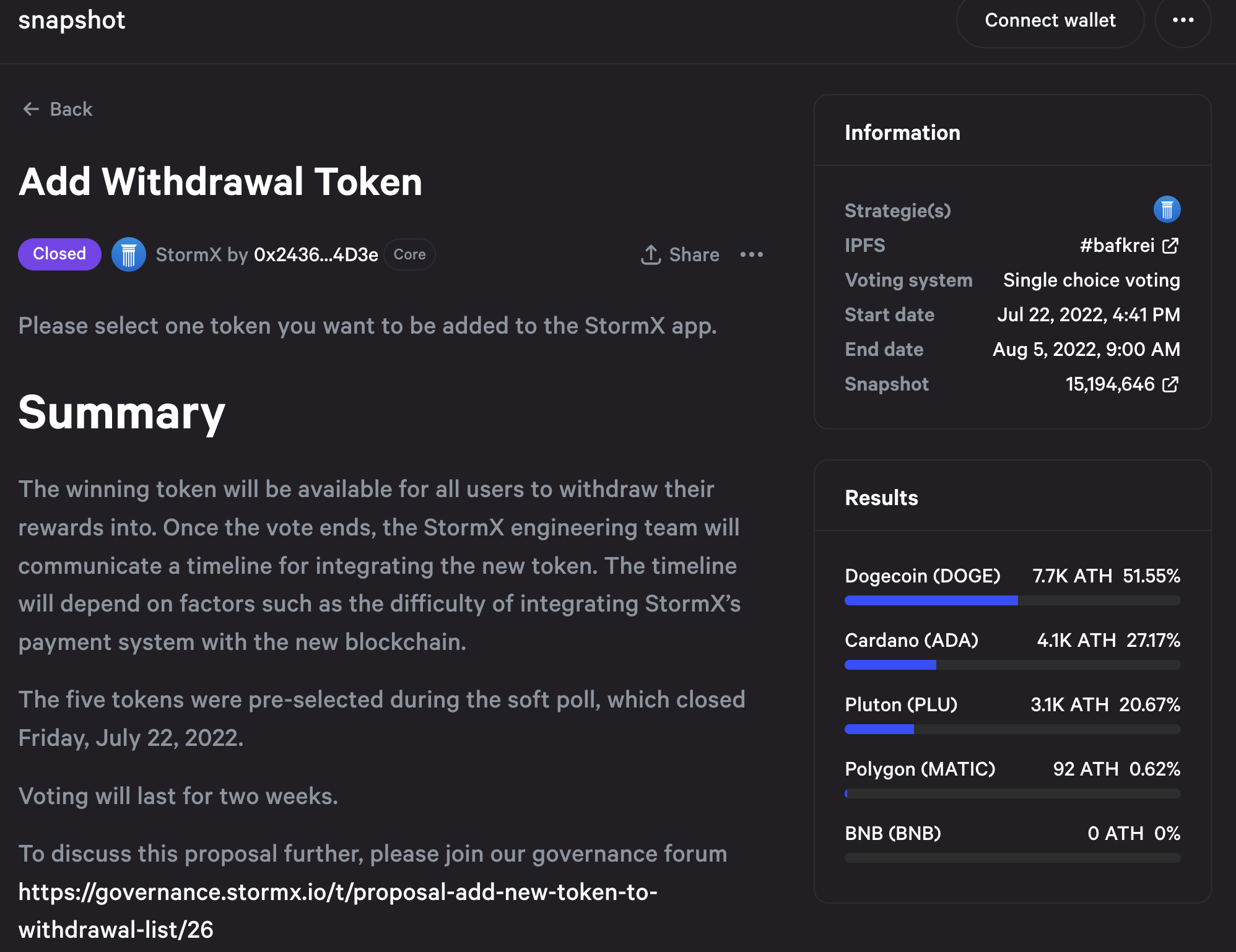Click the start date Jul 22, 2022, 4:41 PM
Screen dimensions: 1236x952
(1089, 315)
